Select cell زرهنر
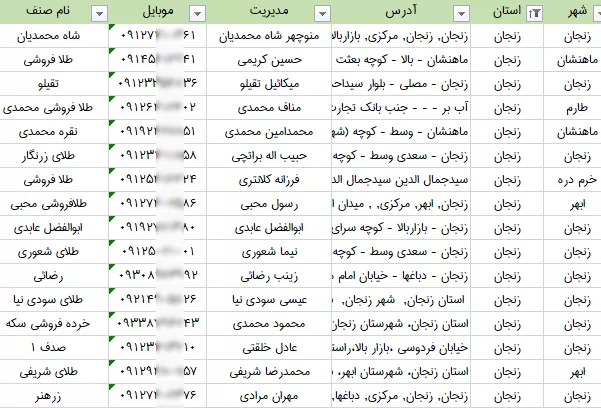601x408 pixels. 54,396
